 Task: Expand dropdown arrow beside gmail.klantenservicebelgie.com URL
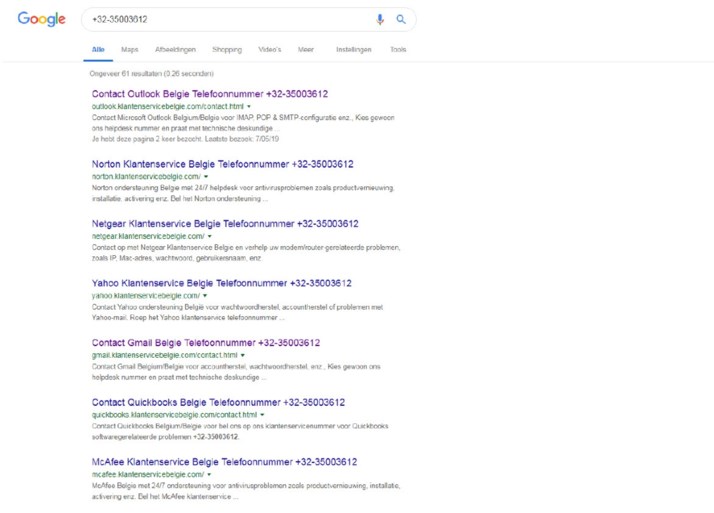(x=242, y=356)
